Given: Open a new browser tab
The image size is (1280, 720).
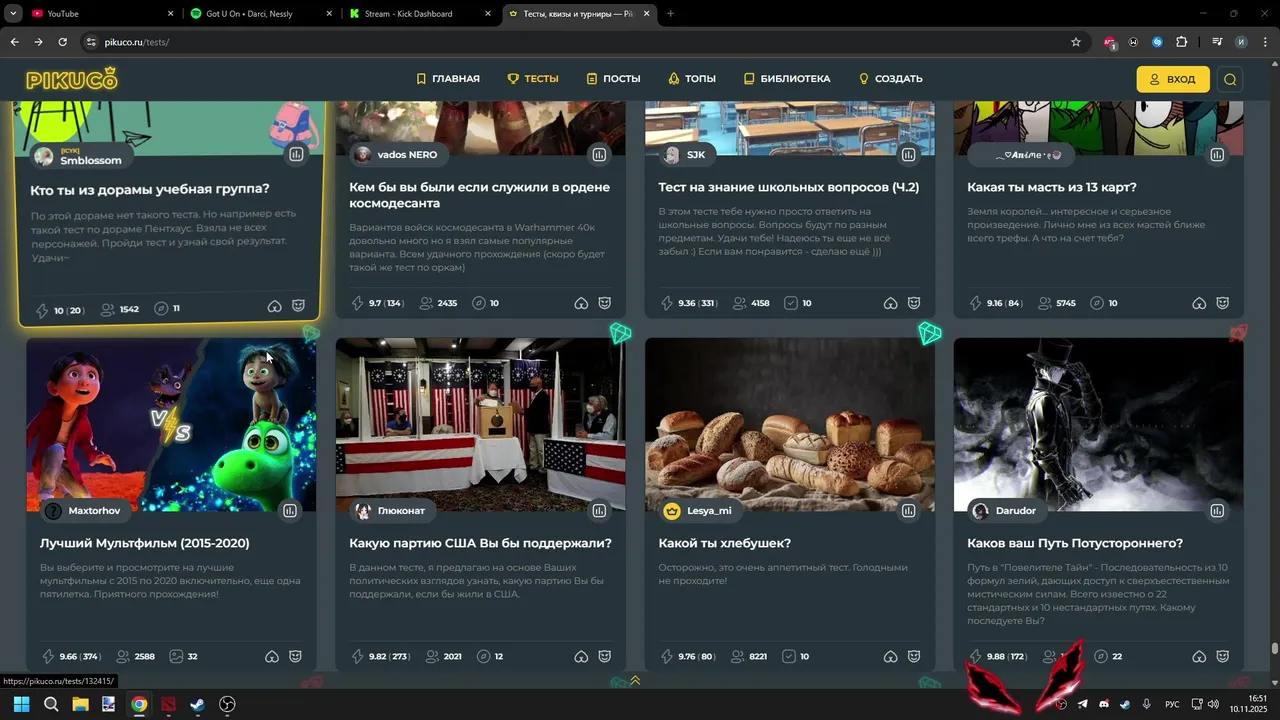Looking at the screenshot, I should coord(670,14).
